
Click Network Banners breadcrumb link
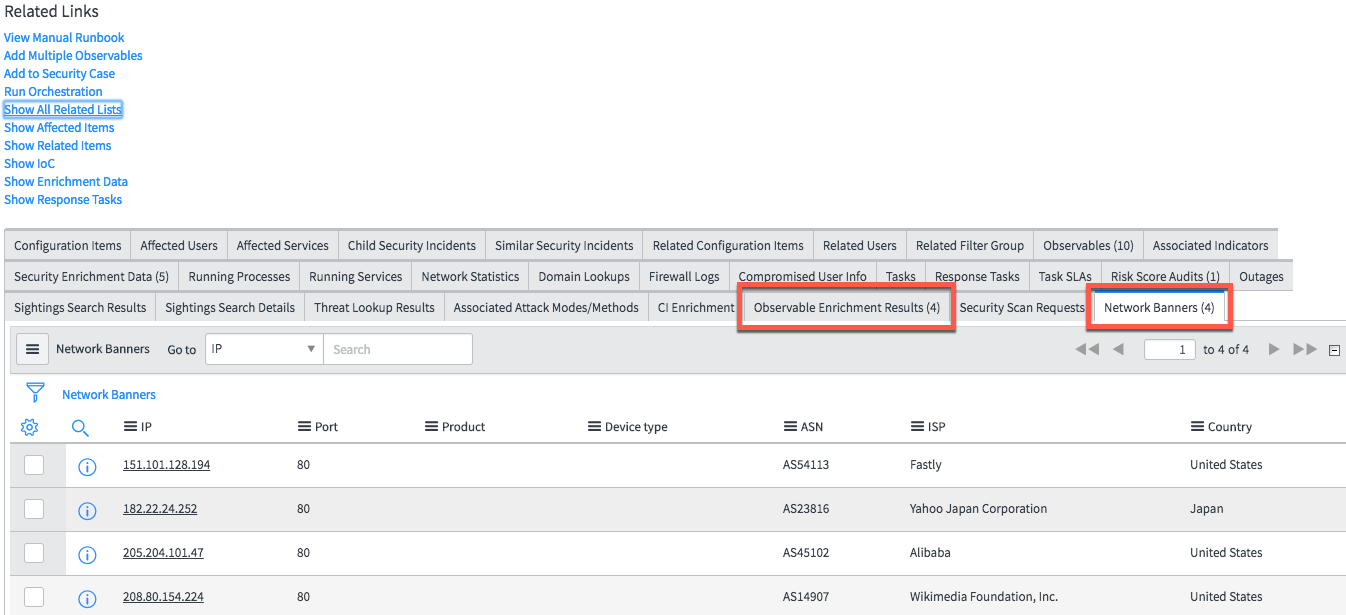pos(109,395)
